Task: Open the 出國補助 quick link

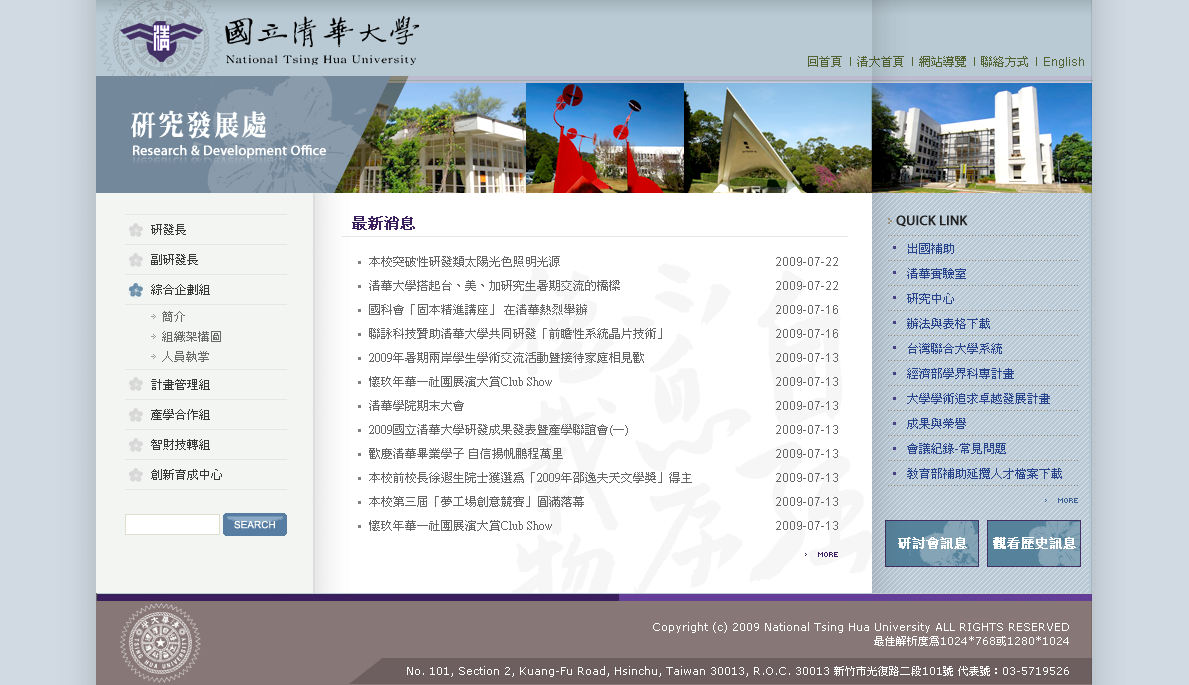Action: [930, 249]
